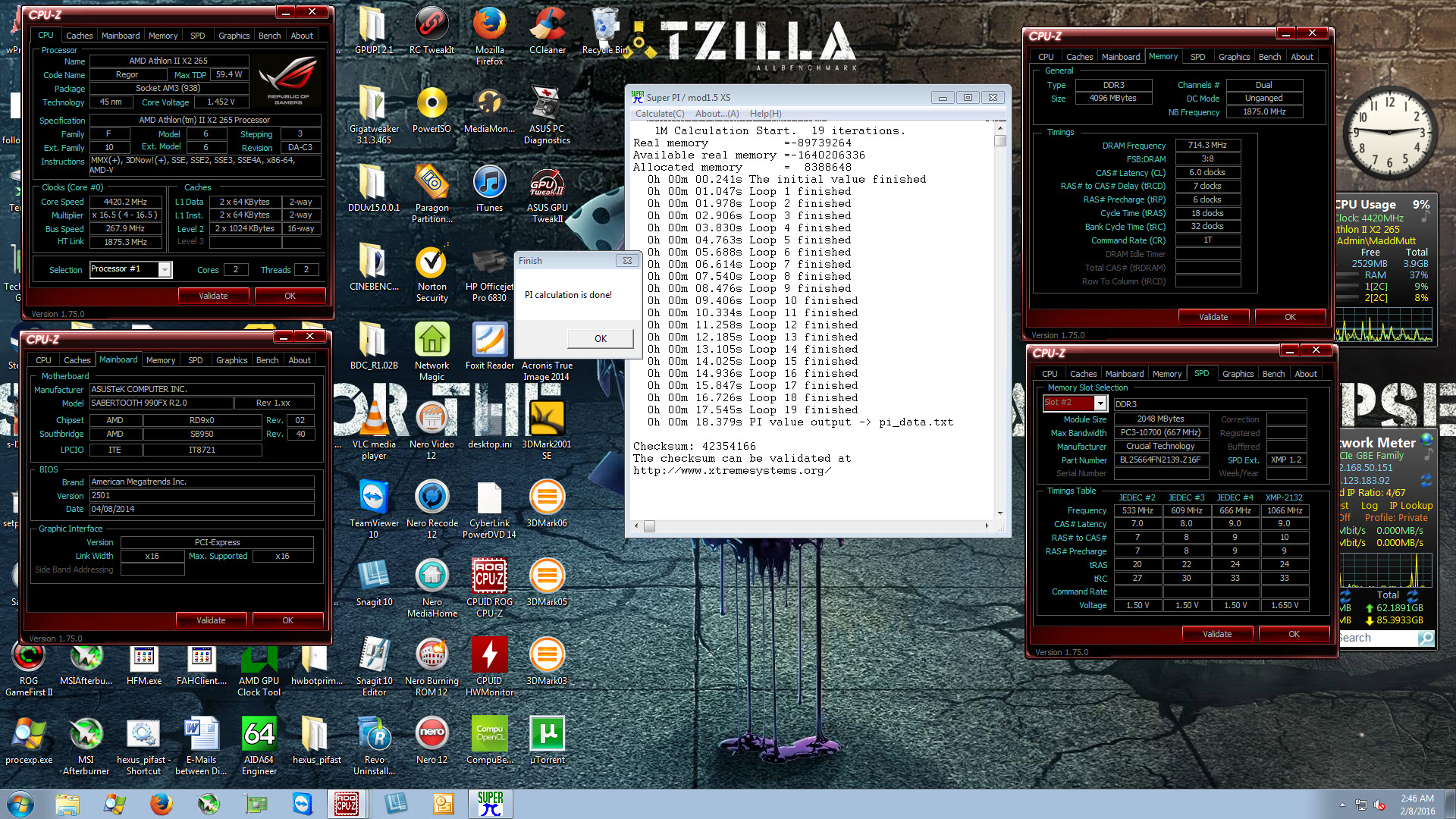Open Nero Burning ROM 12 icon
Screen dimensions: 1456x819
[x=431, y=667]
